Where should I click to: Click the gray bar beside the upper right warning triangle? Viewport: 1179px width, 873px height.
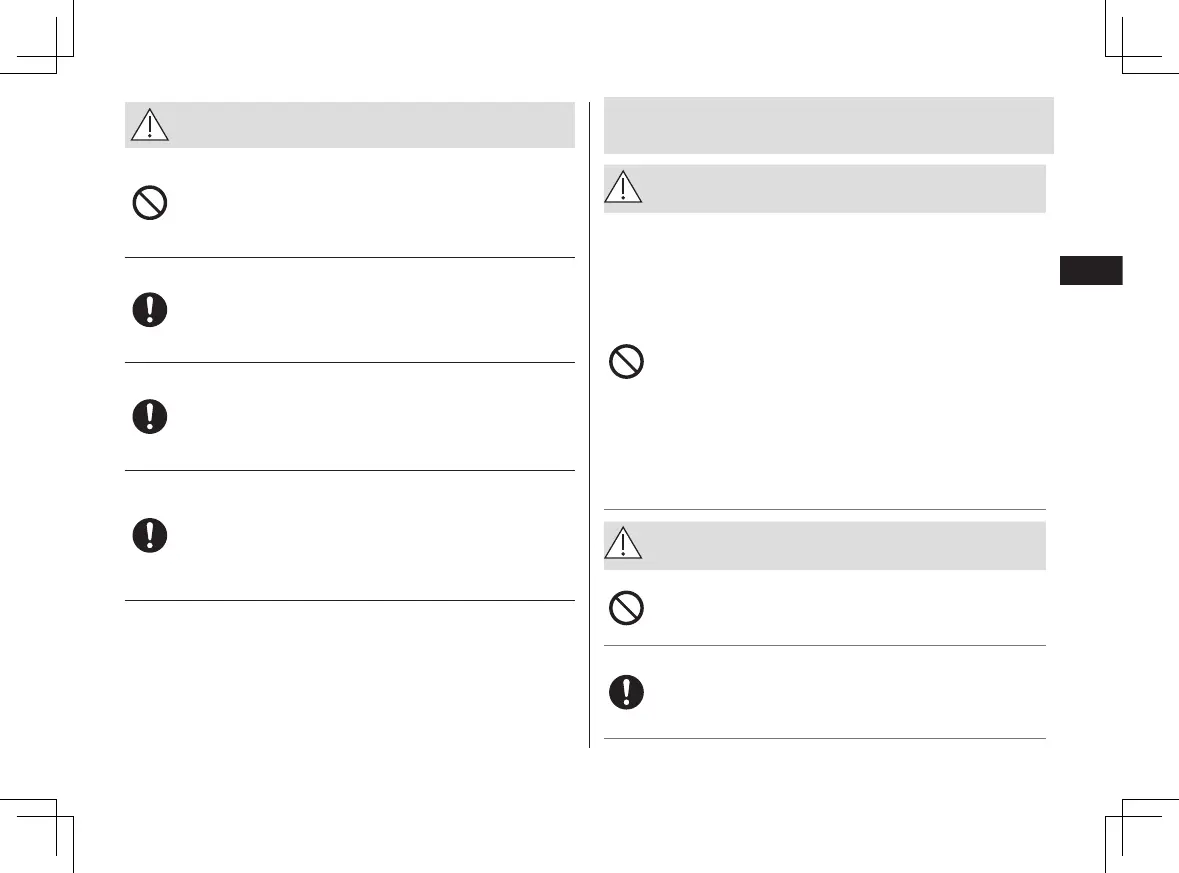[840, 188]
